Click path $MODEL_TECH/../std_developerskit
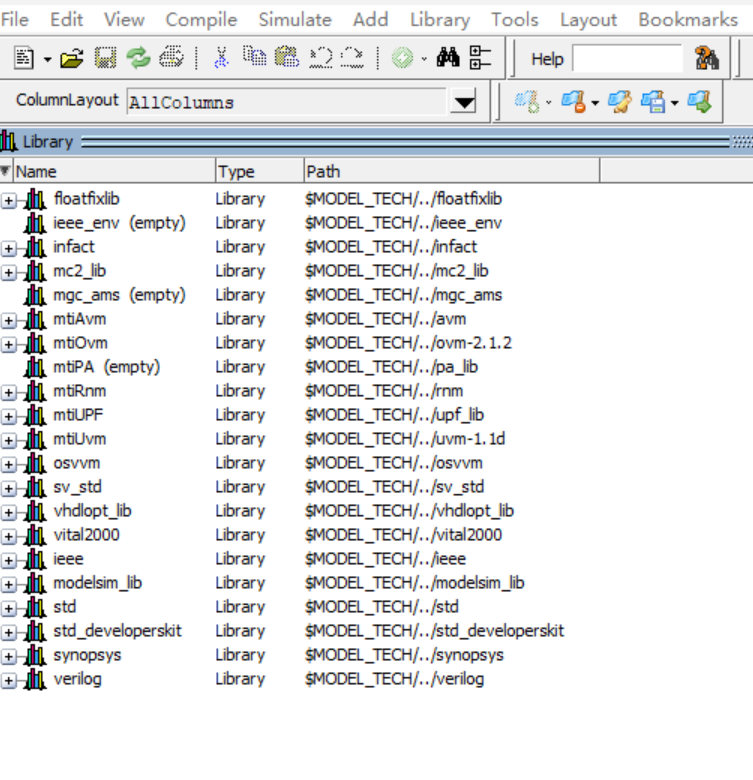The image size is (753, 780). click(434, 631)
